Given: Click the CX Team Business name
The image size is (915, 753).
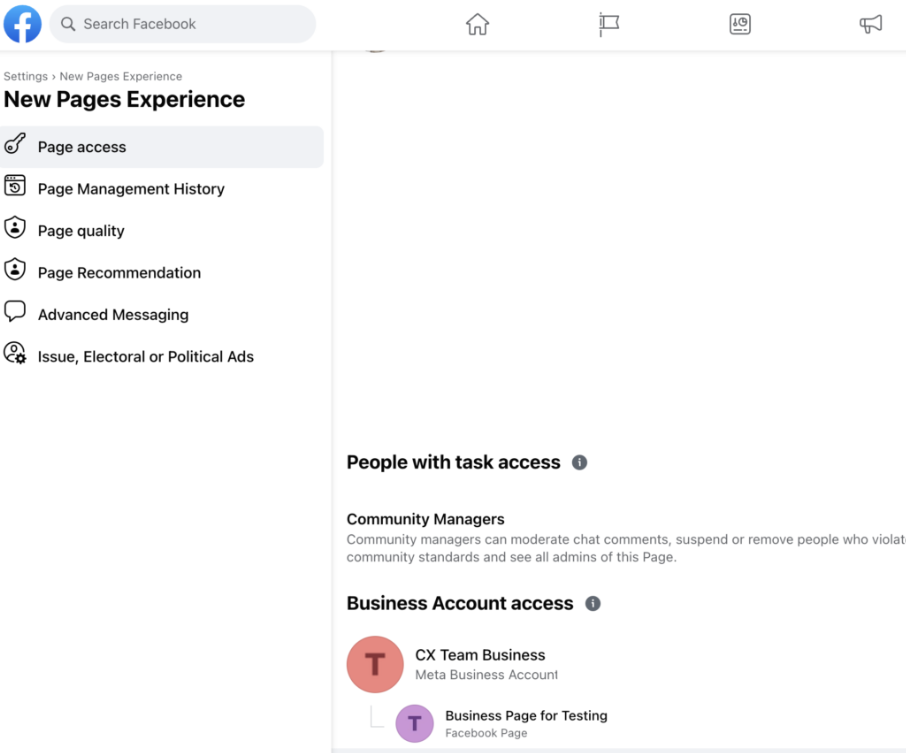Looking at the screenshot, I should 480,656.
